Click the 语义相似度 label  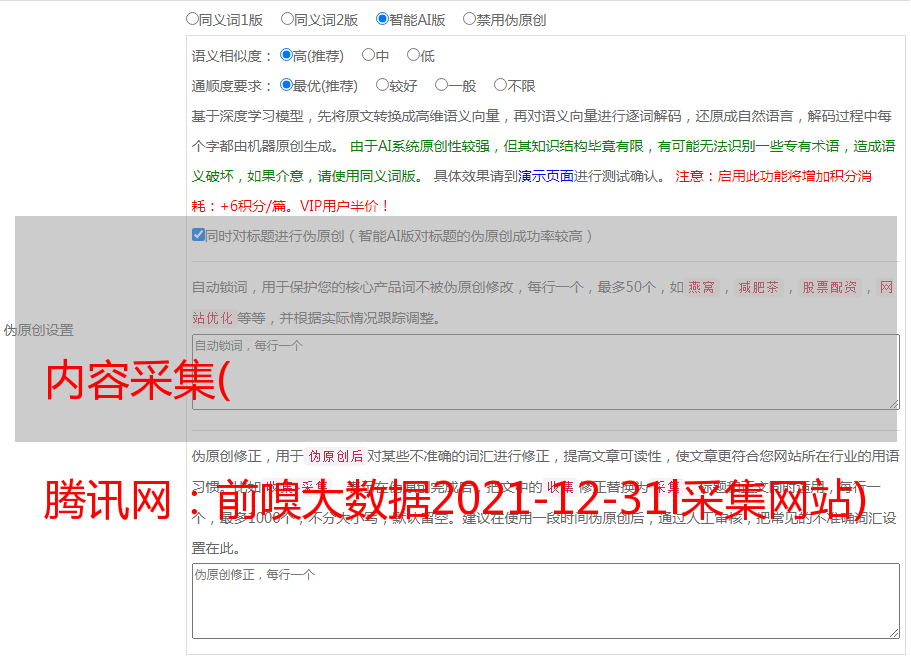[231, 56]
